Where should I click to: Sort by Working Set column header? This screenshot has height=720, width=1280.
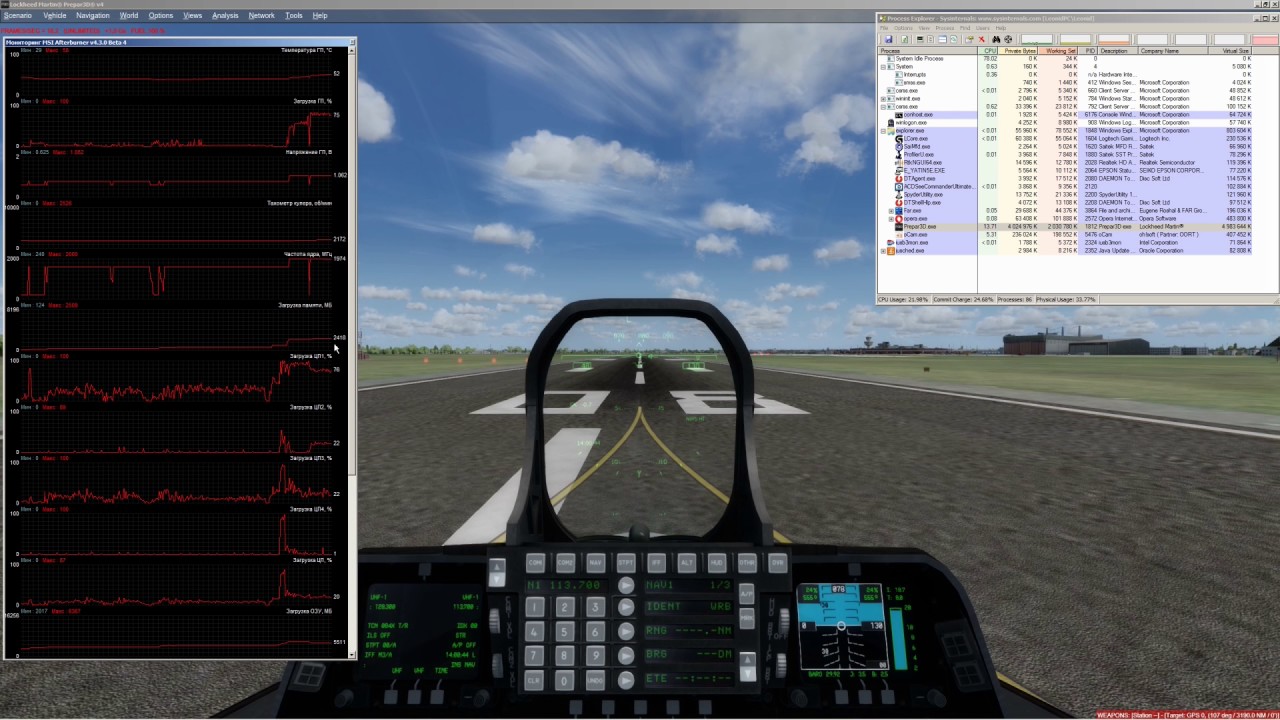[x=1058, y=51]
